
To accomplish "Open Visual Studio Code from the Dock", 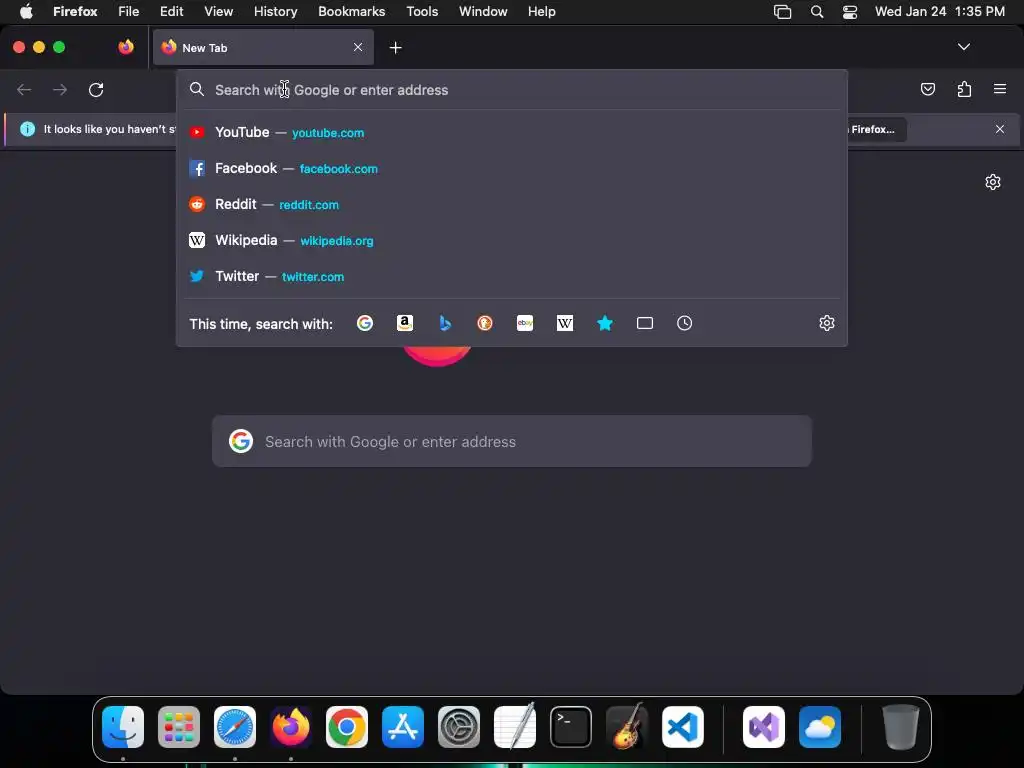I will pos(683,727).
